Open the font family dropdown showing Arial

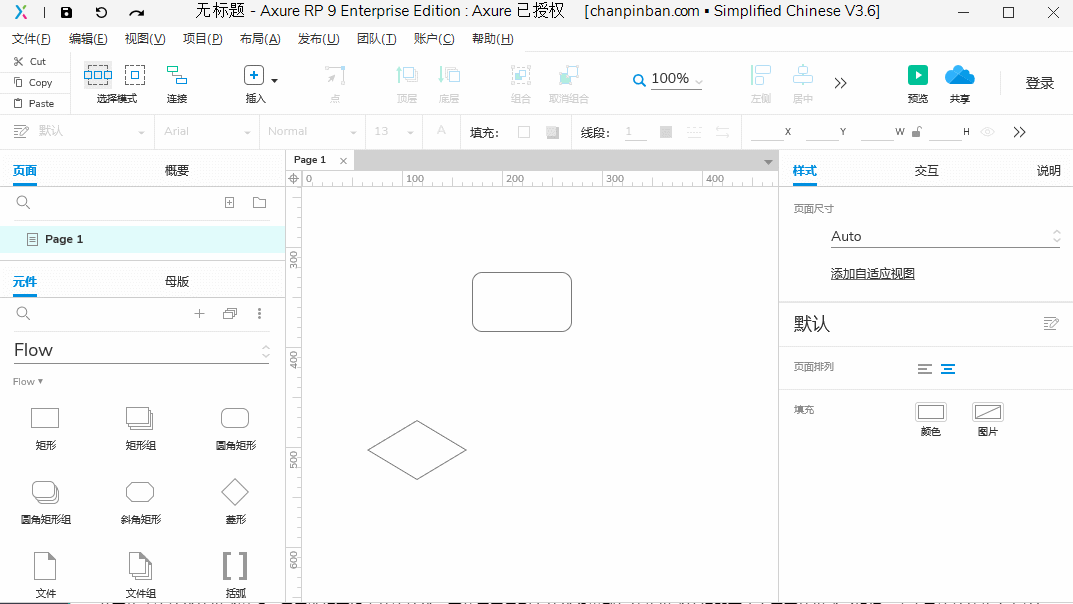pyautogui.click(x=205, y=131)
